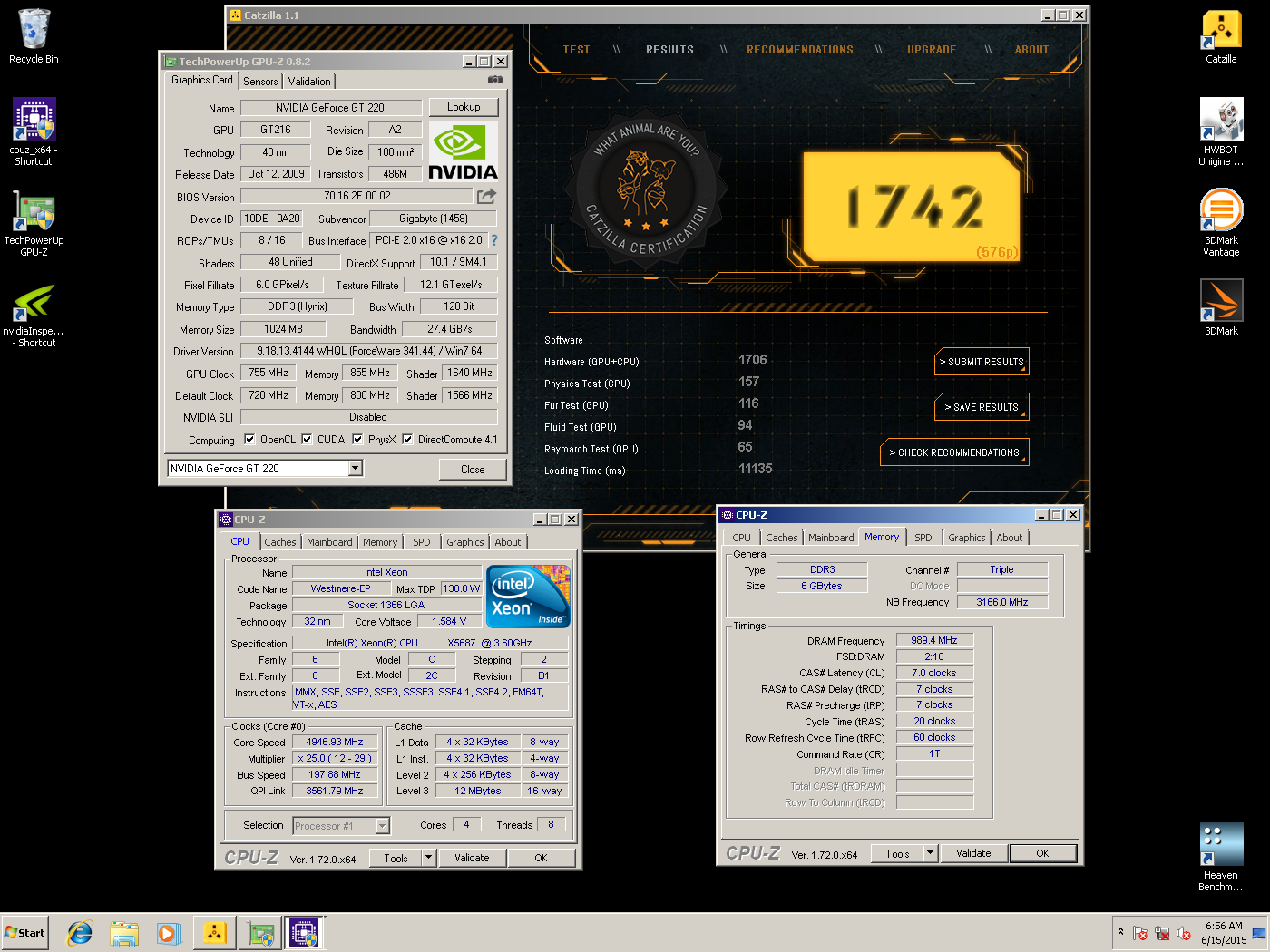
Task: Switch to GPU-Z via its taskbar button
Action: pos(261,932)
